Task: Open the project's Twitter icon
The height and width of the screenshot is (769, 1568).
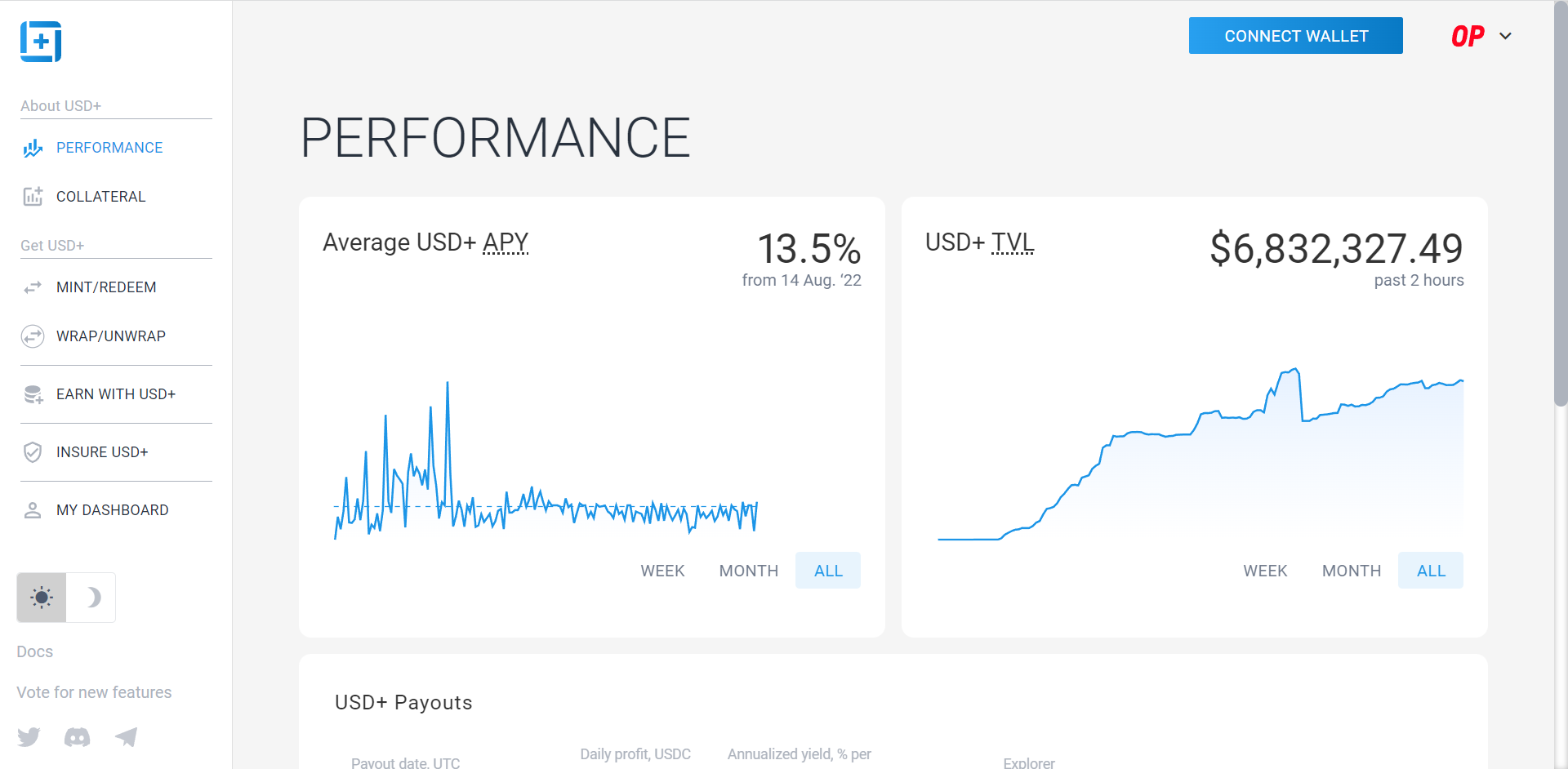Action: pyautogui.click(x=29, y=736)
